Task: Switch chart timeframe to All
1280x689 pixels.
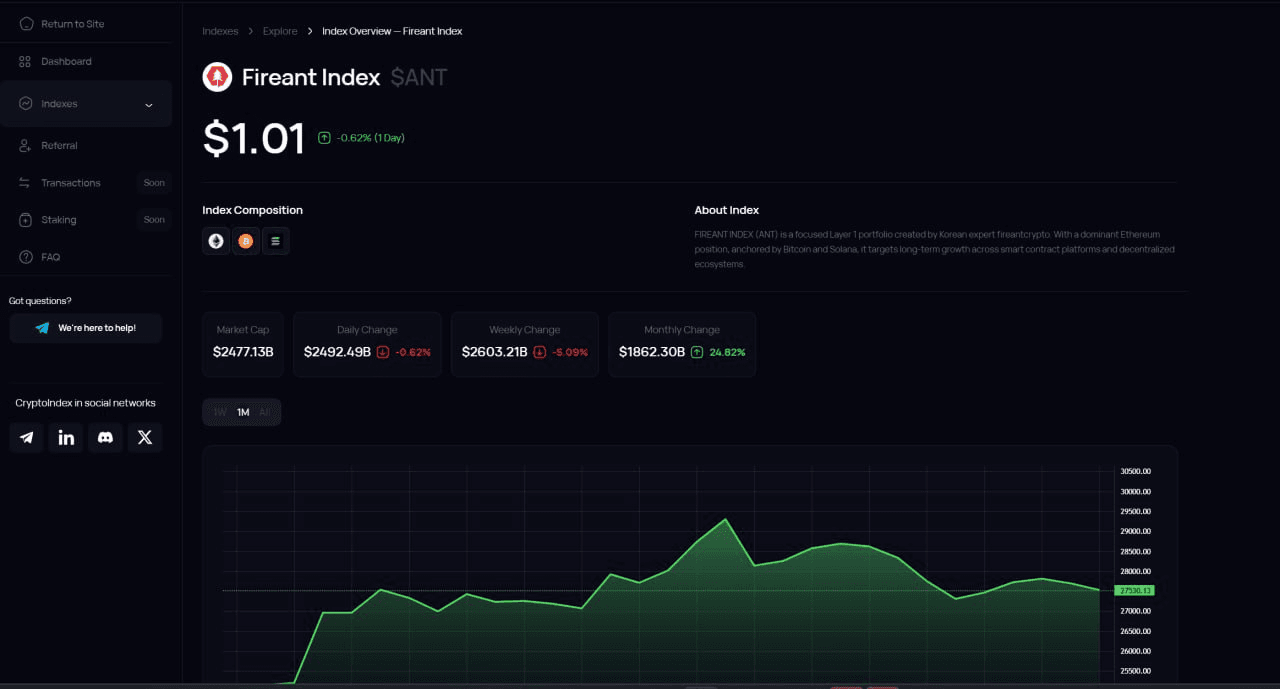Action: pyautogui.click(x=264, y=411)
